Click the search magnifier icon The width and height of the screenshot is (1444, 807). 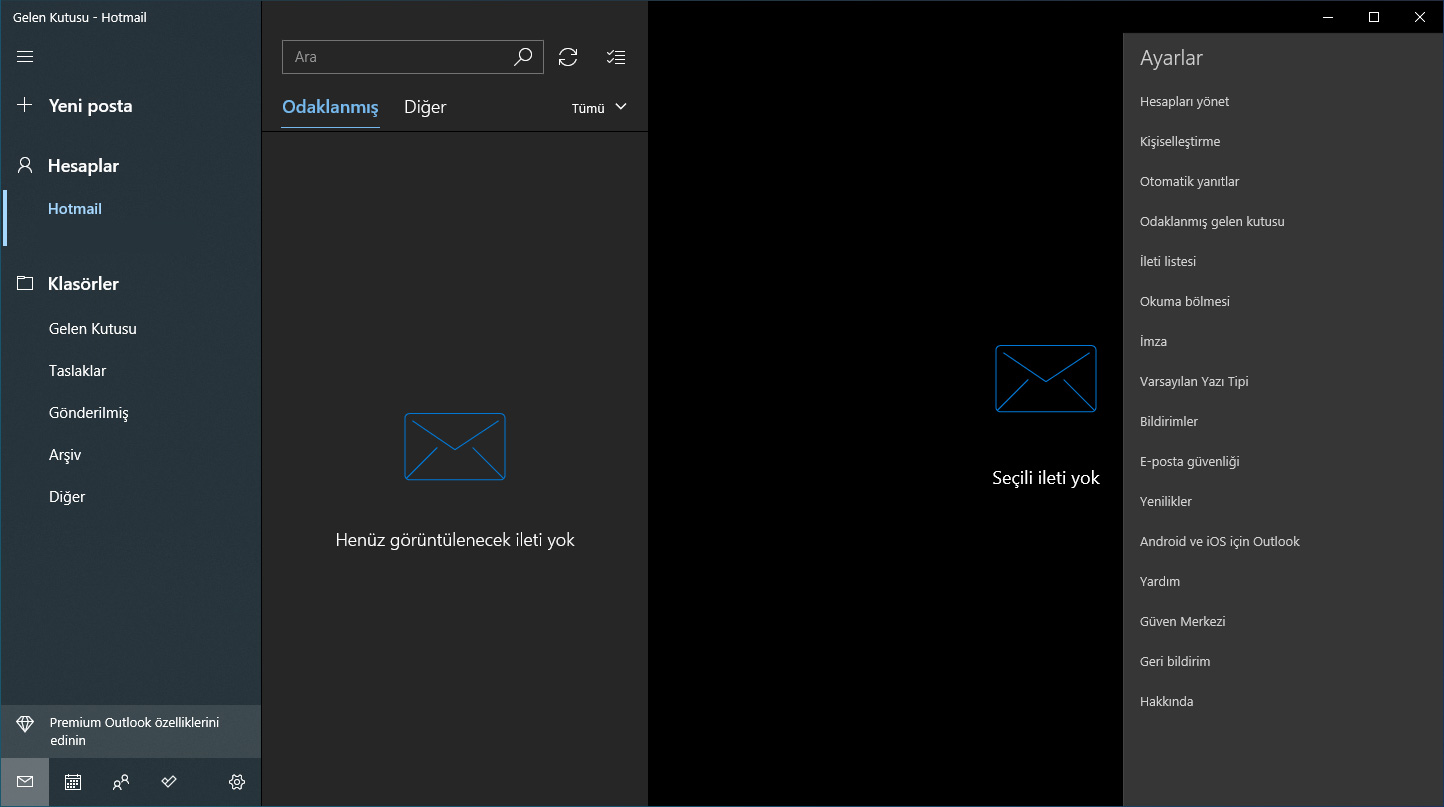(523, 57)
